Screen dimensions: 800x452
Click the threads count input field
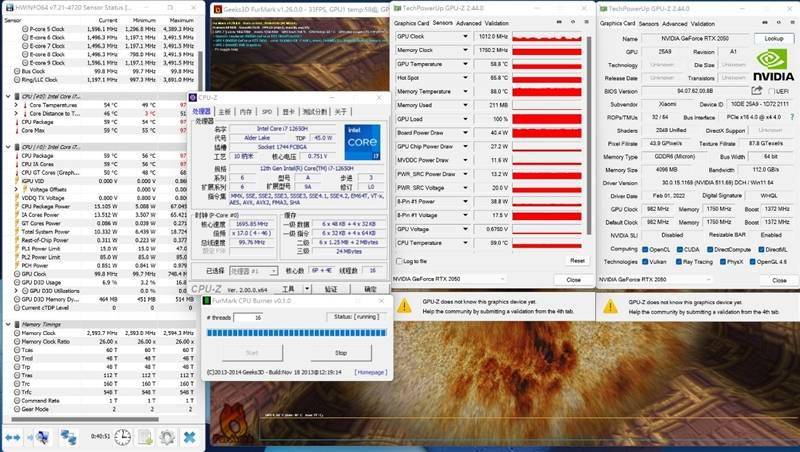(x=248, y=317)
